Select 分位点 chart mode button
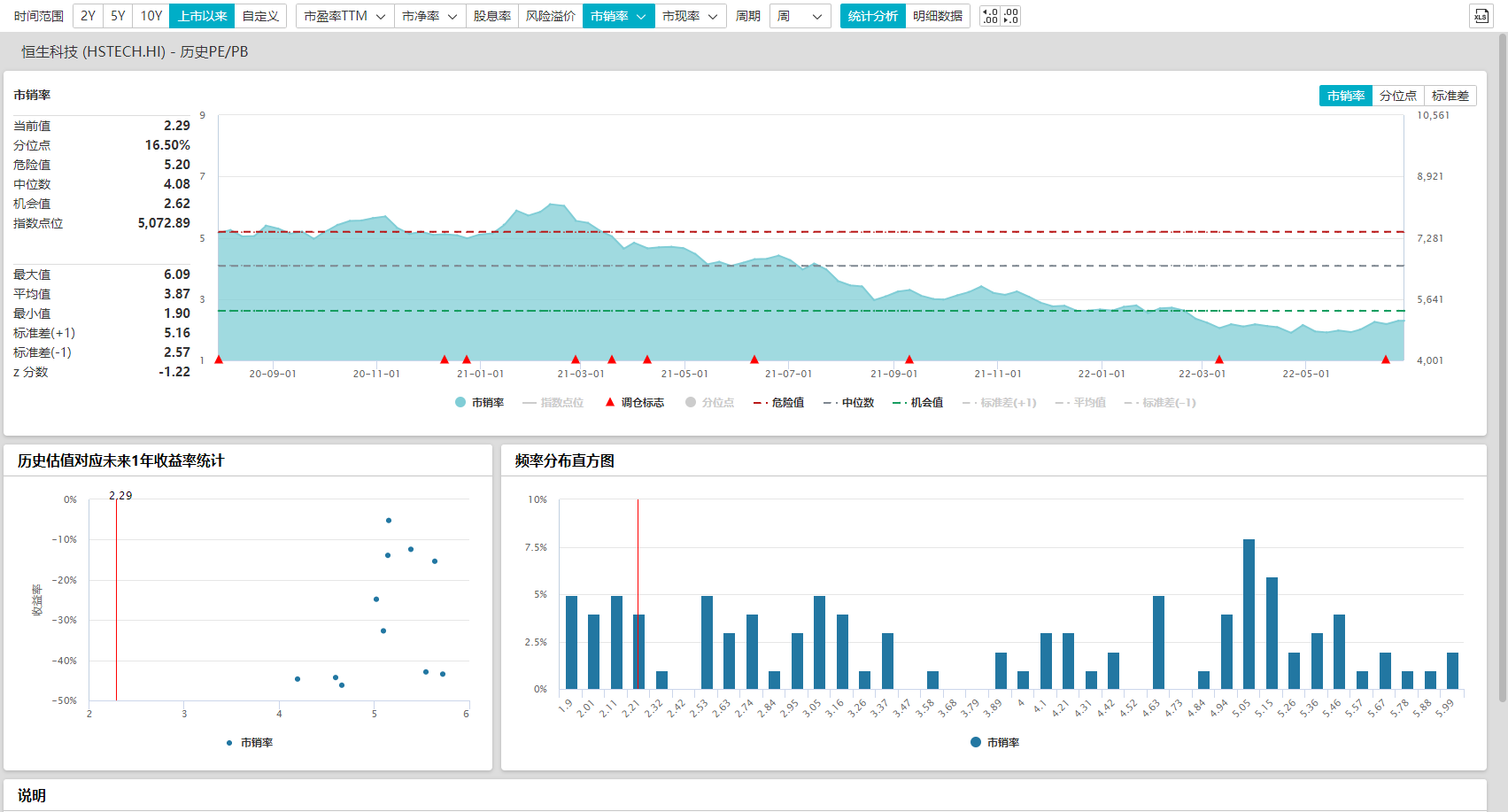Viewport: 1508px width, 812px height. 1397,96
